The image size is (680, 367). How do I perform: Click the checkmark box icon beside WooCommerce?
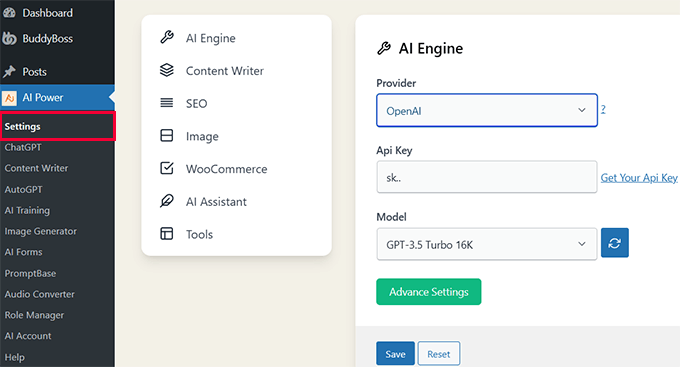(167, 168)
